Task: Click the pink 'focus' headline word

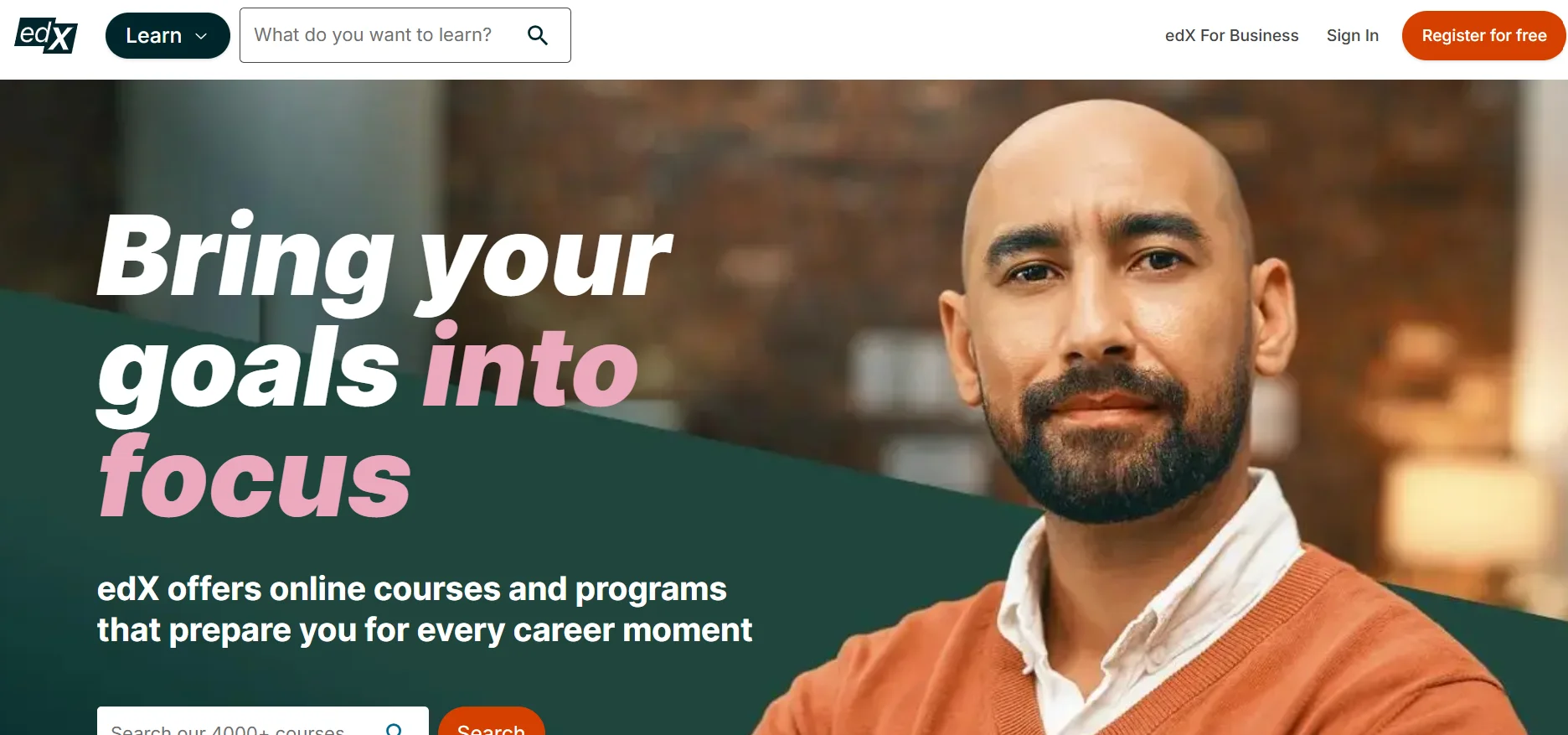Action: (x=255, y=475)
